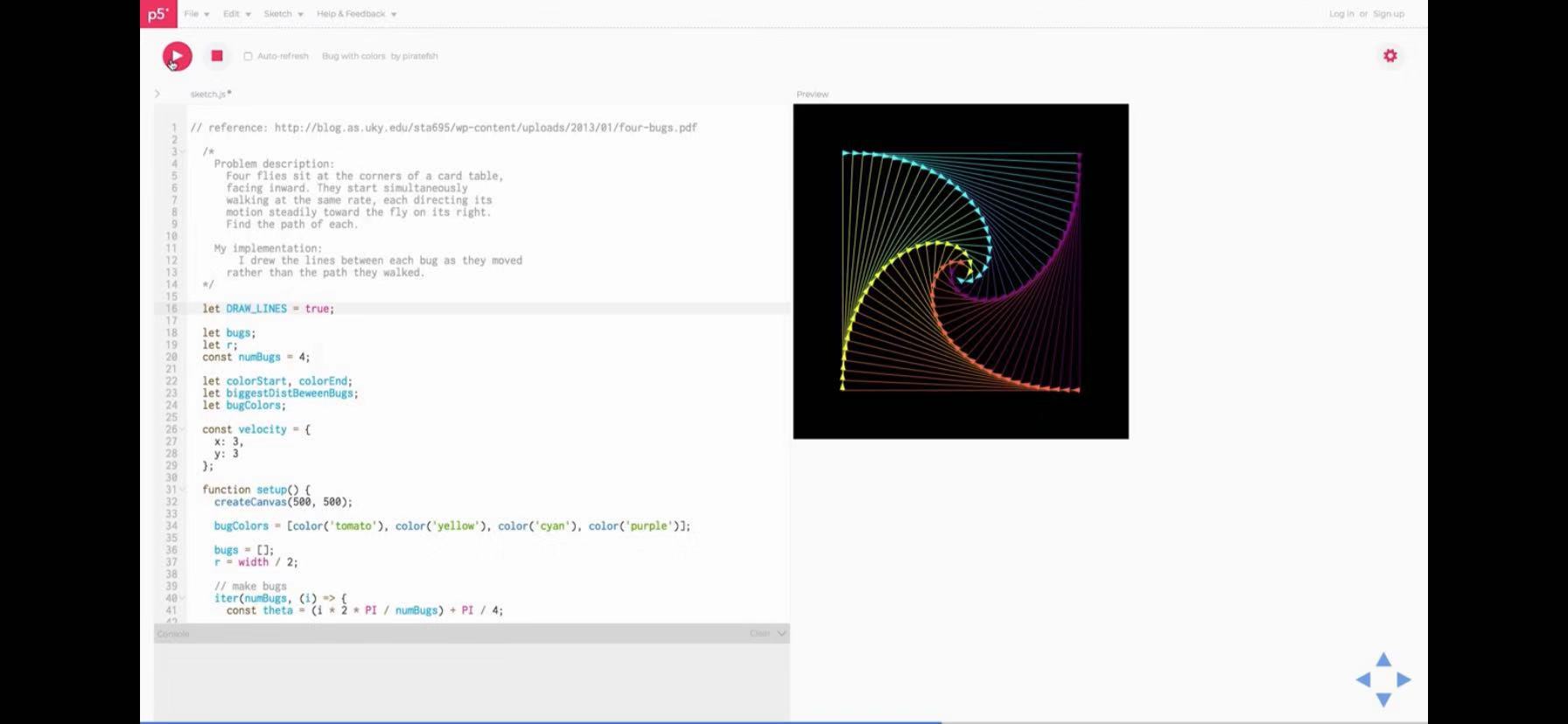Click the blue up arrow

[1383, 659]
